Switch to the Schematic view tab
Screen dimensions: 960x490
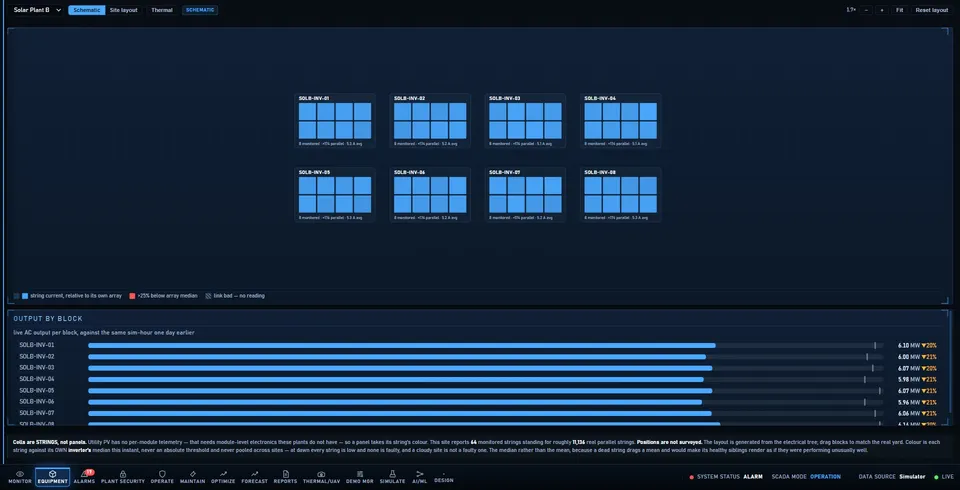87,10
